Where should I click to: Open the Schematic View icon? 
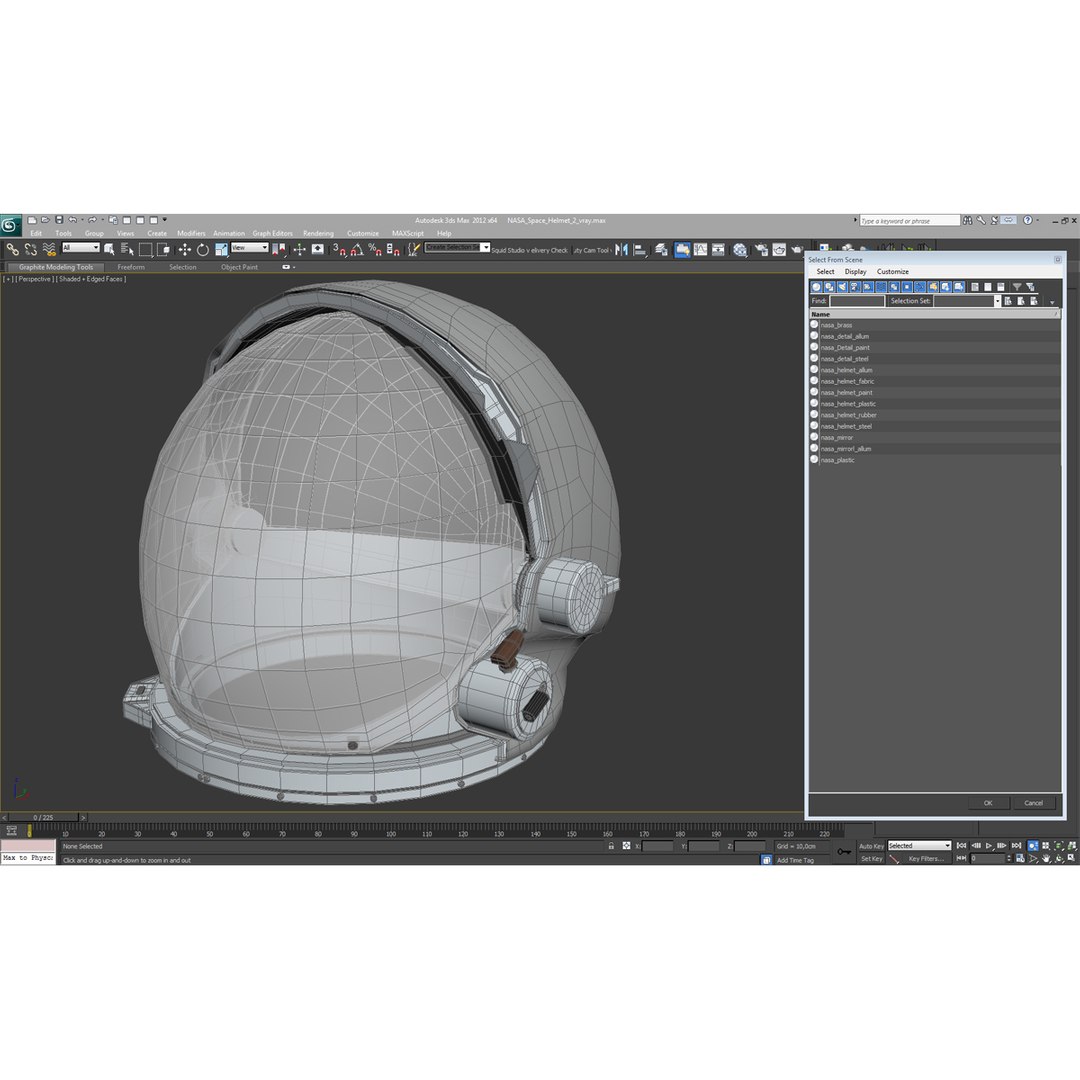[x=718, y=249]
